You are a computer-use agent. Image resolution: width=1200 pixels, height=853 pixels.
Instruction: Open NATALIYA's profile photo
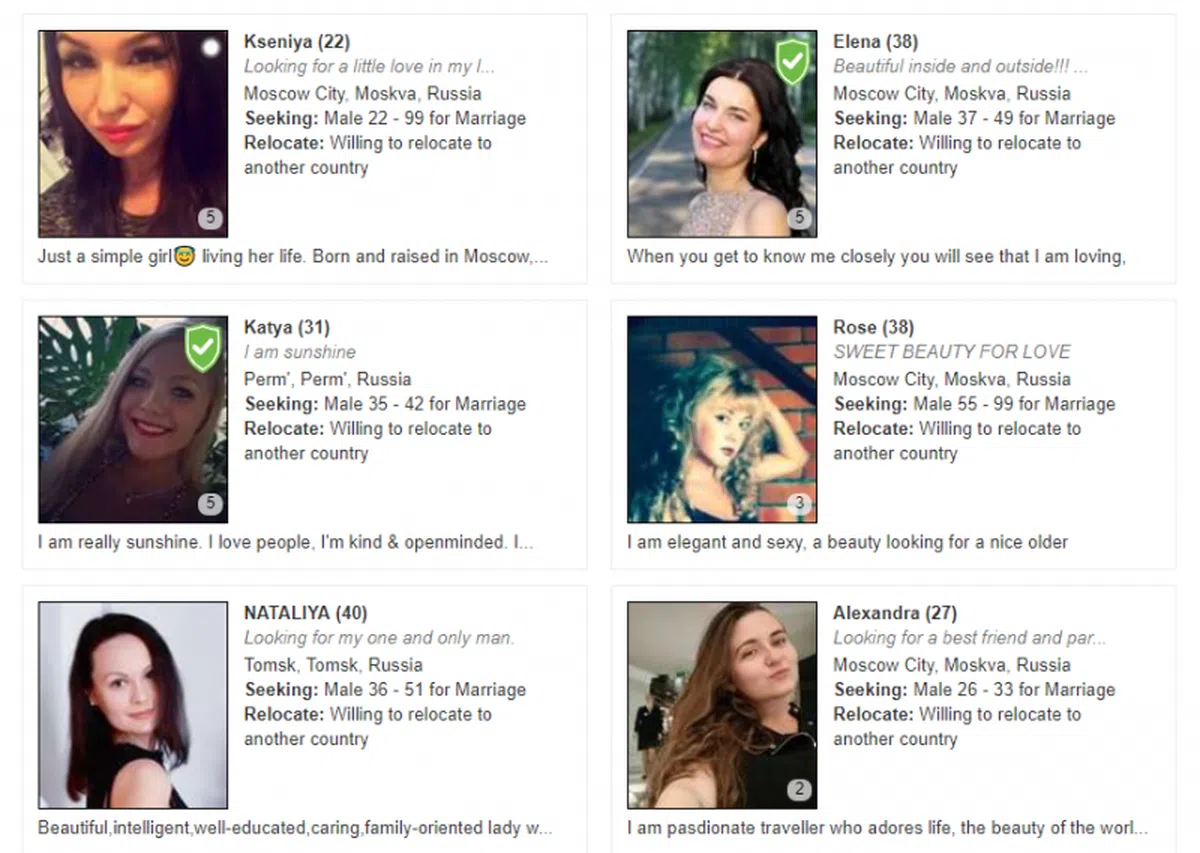[x=133, y=705]
